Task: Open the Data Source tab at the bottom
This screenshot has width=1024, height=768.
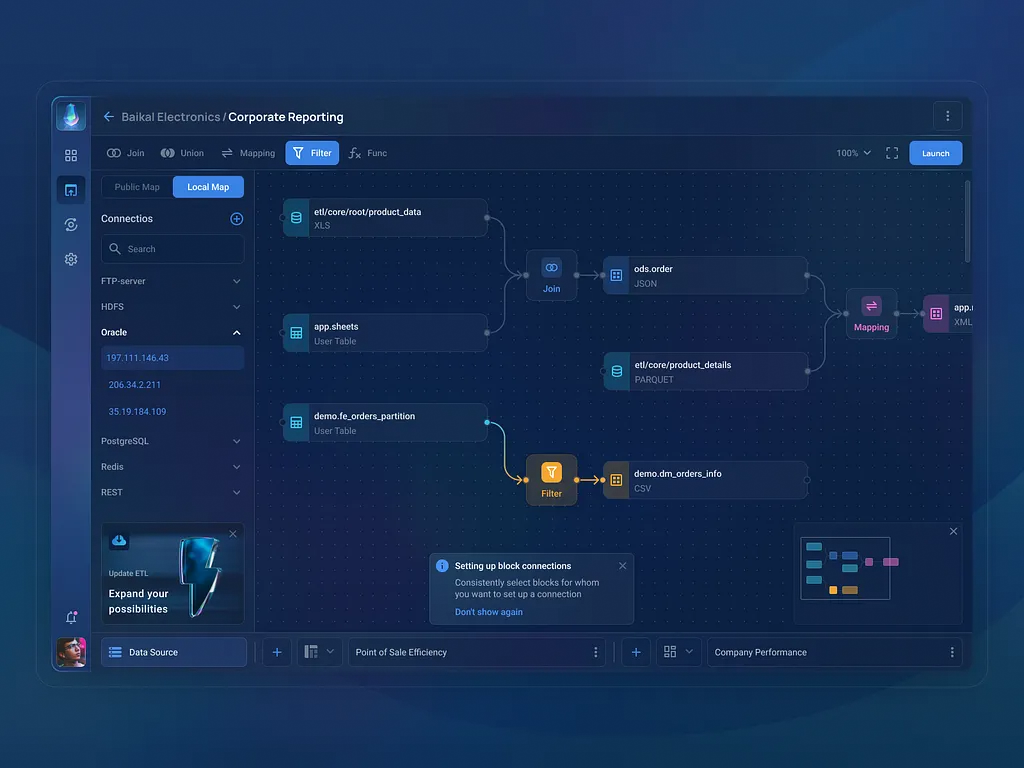Action: (x=174, y=652)
